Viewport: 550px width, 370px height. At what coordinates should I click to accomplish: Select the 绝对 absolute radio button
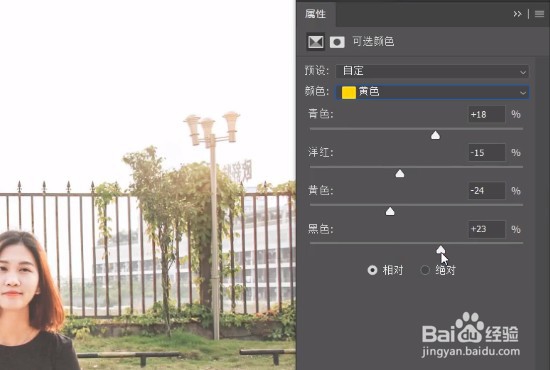tap(425, 270)
